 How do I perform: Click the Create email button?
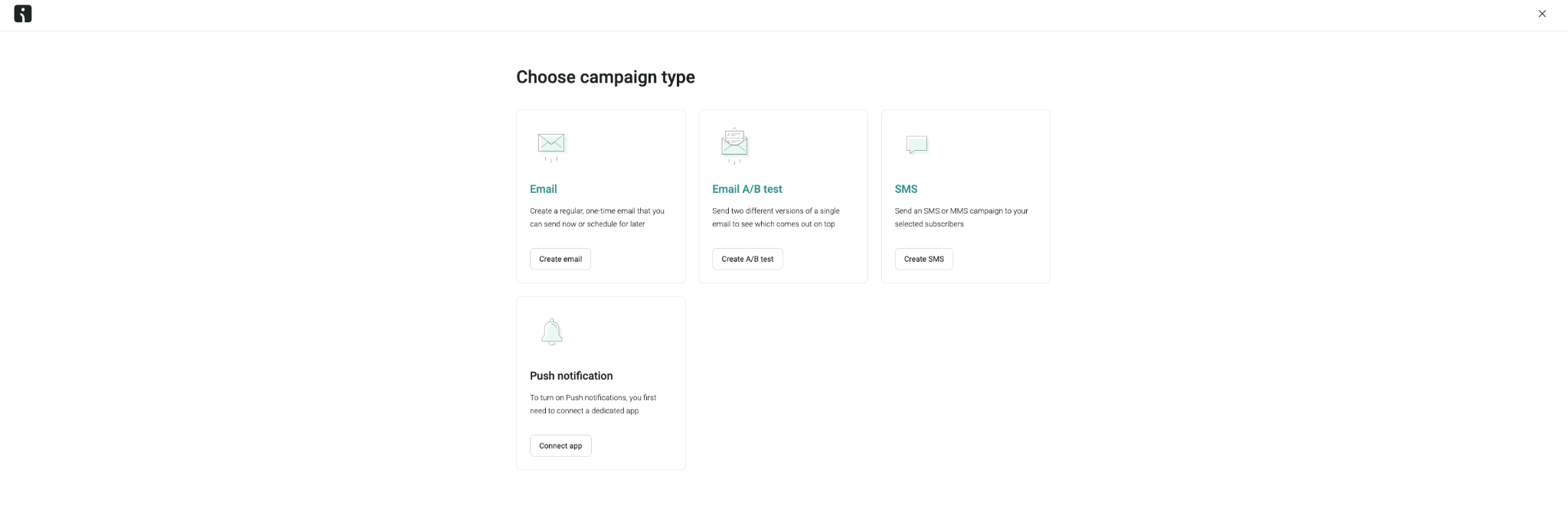pos(560,259)
